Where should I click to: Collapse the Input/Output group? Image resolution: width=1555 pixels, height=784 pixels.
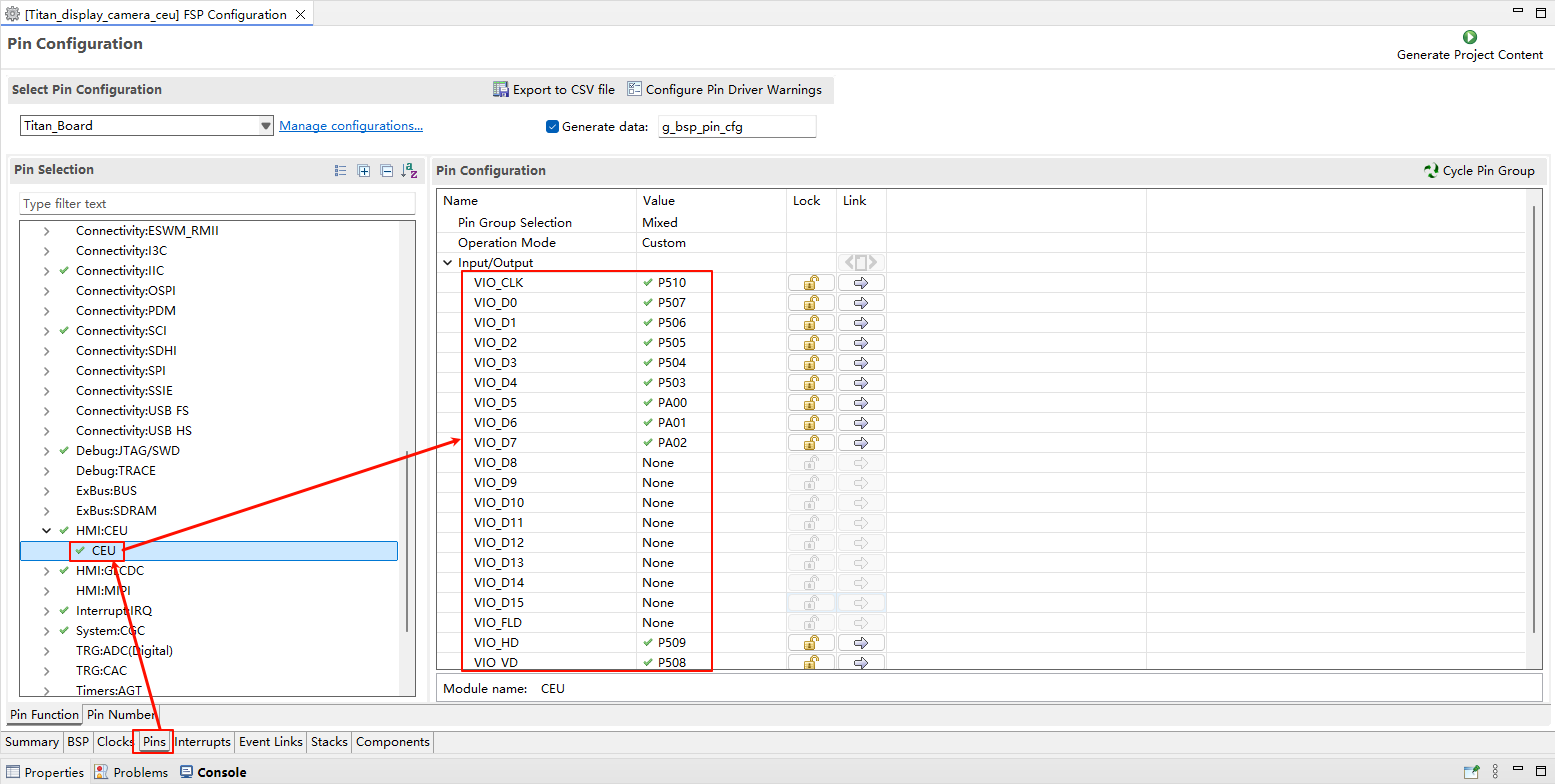point(448,263)
